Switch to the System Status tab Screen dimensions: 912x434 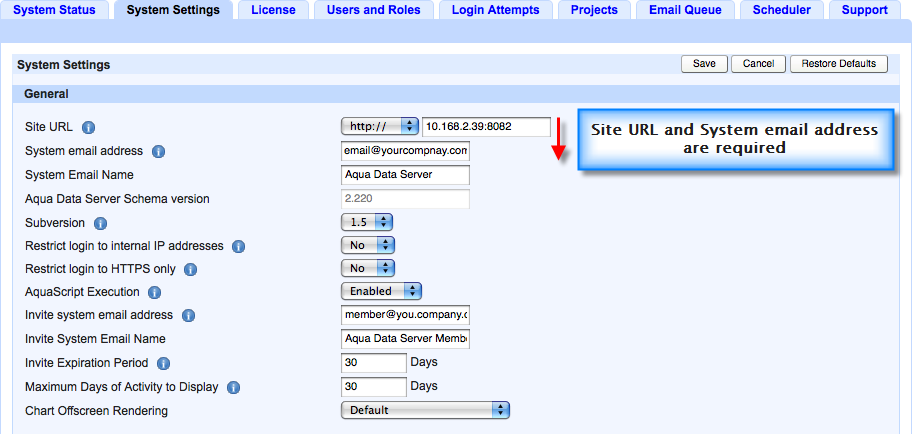pos(55,10)
